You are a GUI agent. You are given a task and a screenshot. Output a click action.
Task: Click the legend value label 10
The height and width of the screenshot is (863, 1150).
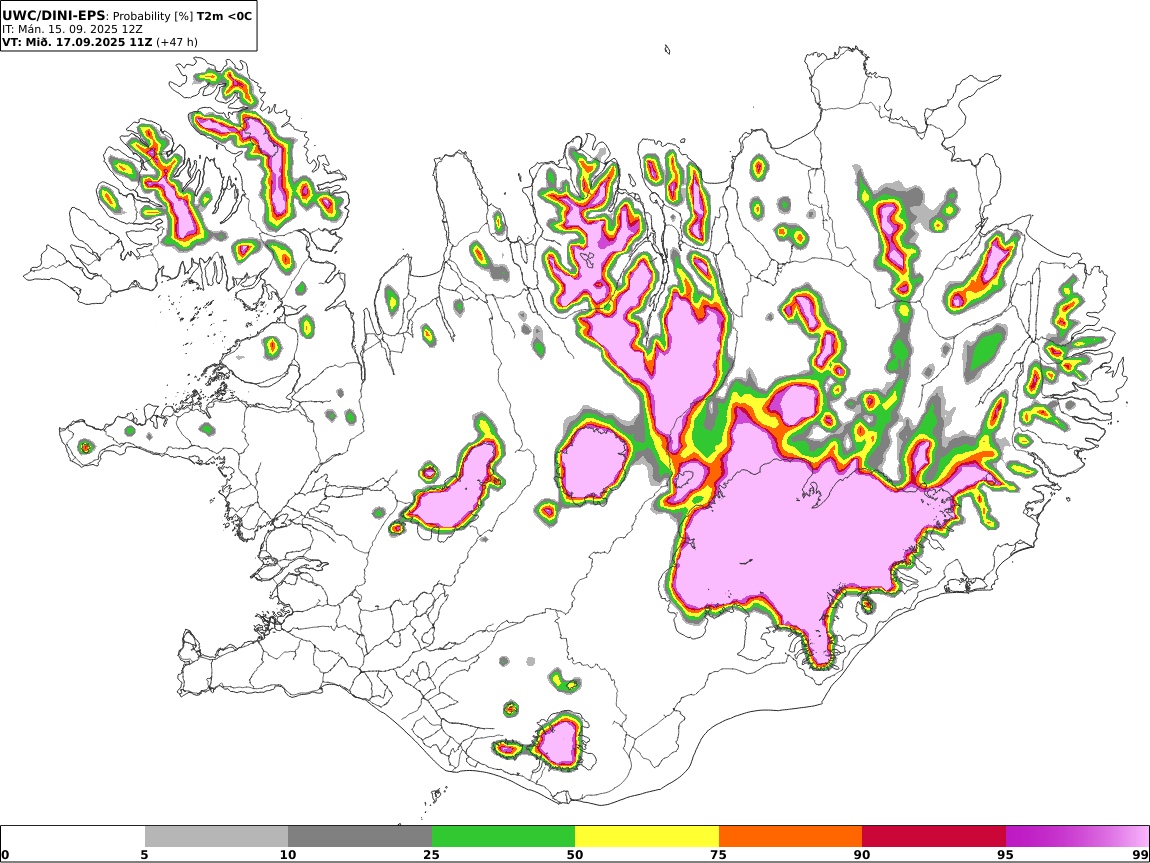pos(288,855)
